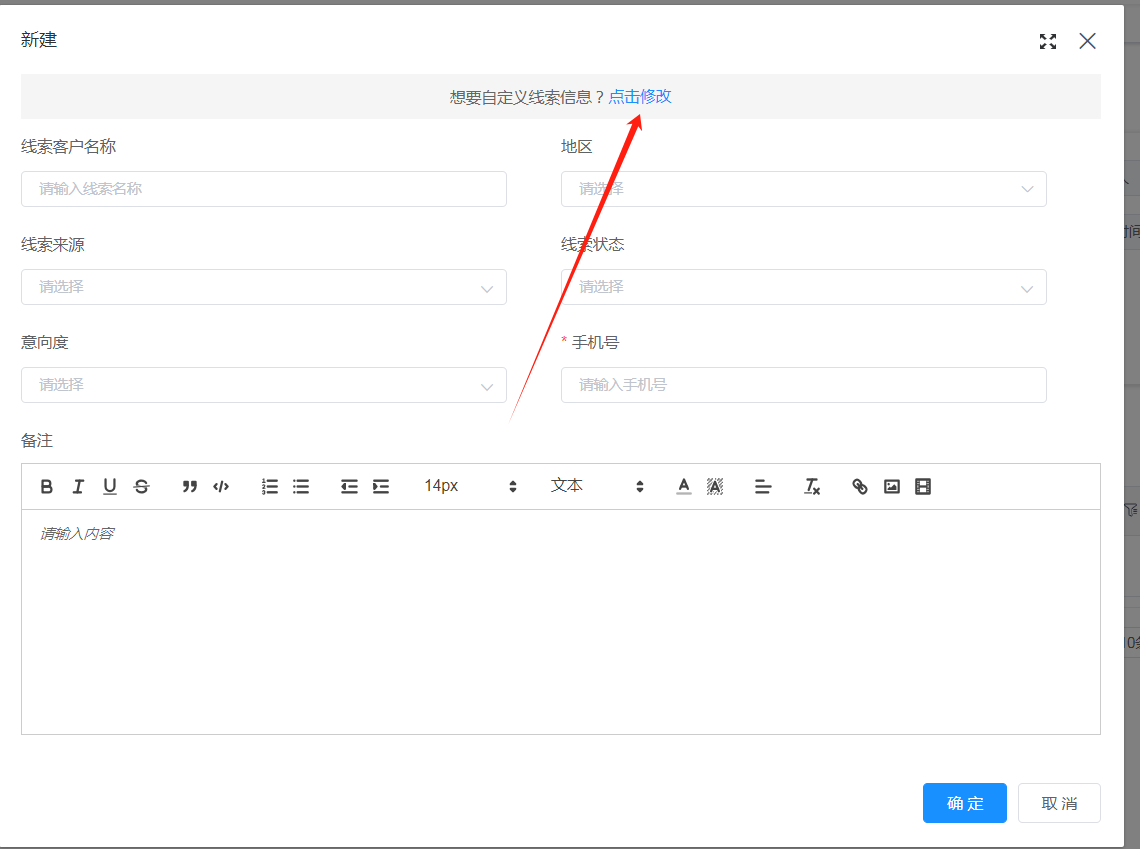Open the 地区 region dropdown
Image resolution: width=1140 pixels, height=849 pixels.
point(803,189)
